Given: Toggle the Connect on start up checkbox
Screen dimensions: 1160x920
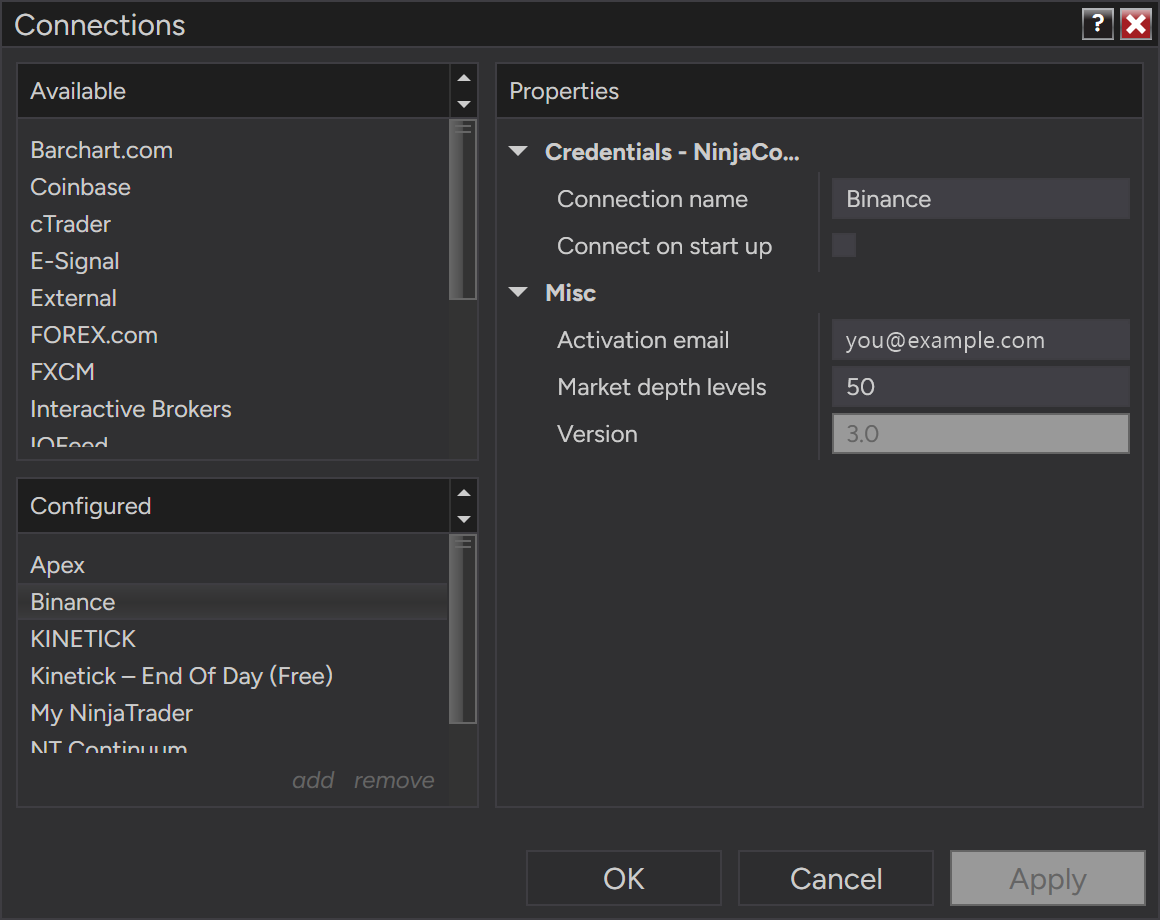Looking at the screenshot, I should [844, 245].
